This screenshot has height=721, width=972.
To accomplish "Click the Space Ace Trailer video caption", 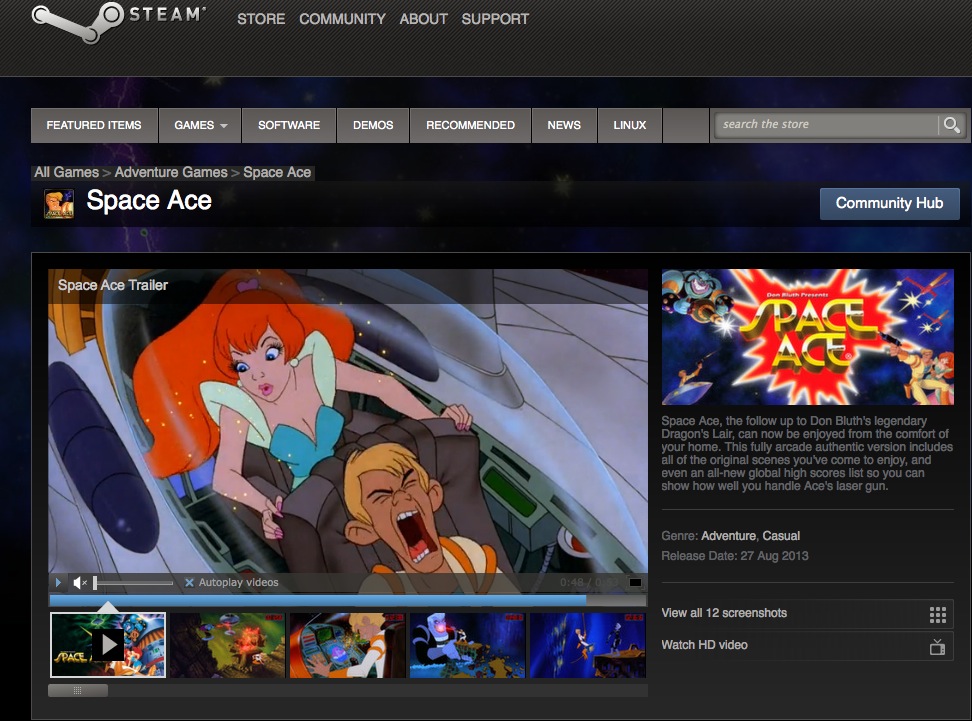I will [x=113, y=285].
